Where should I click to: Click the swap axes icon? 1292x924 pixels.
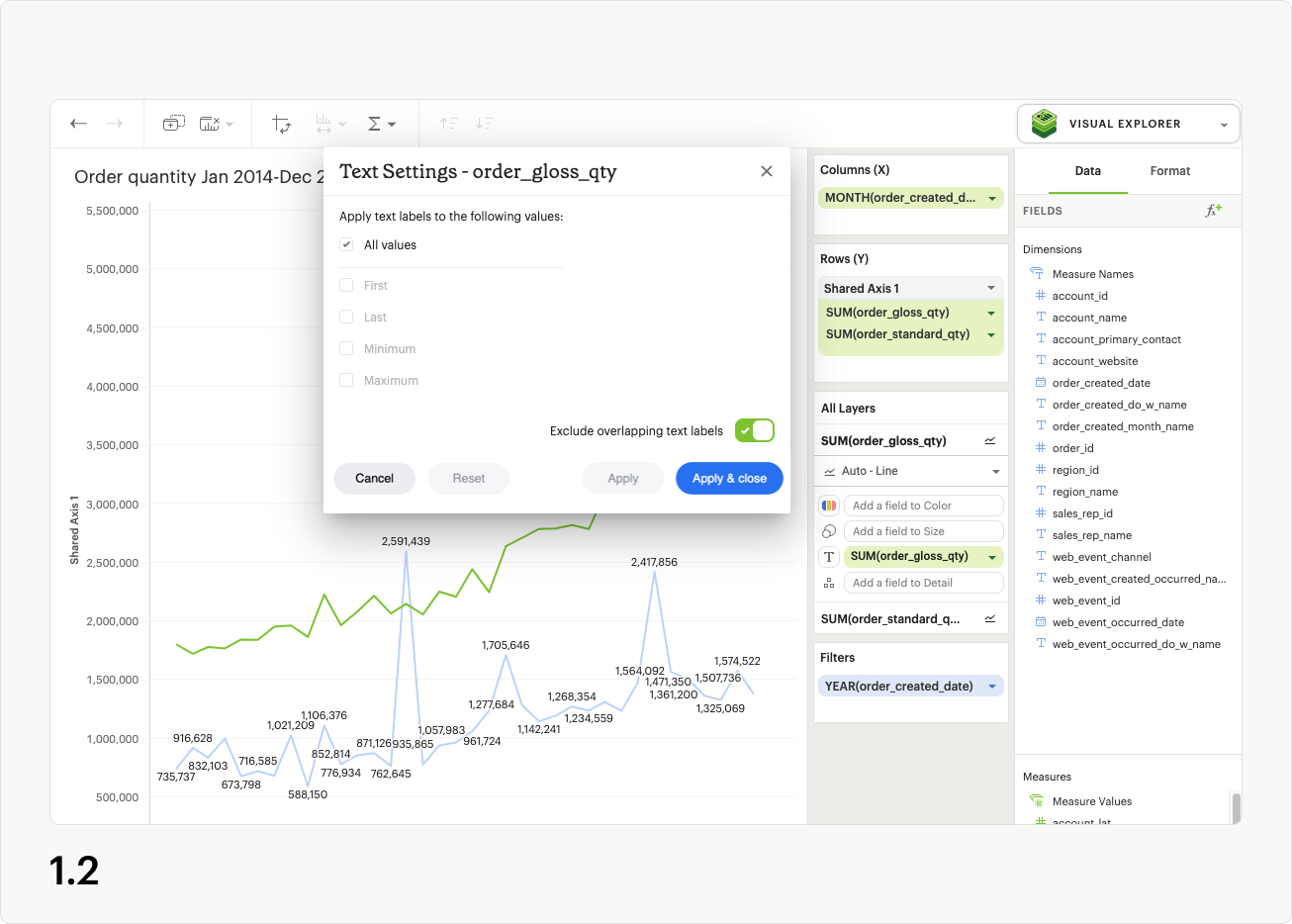[282, 124]
